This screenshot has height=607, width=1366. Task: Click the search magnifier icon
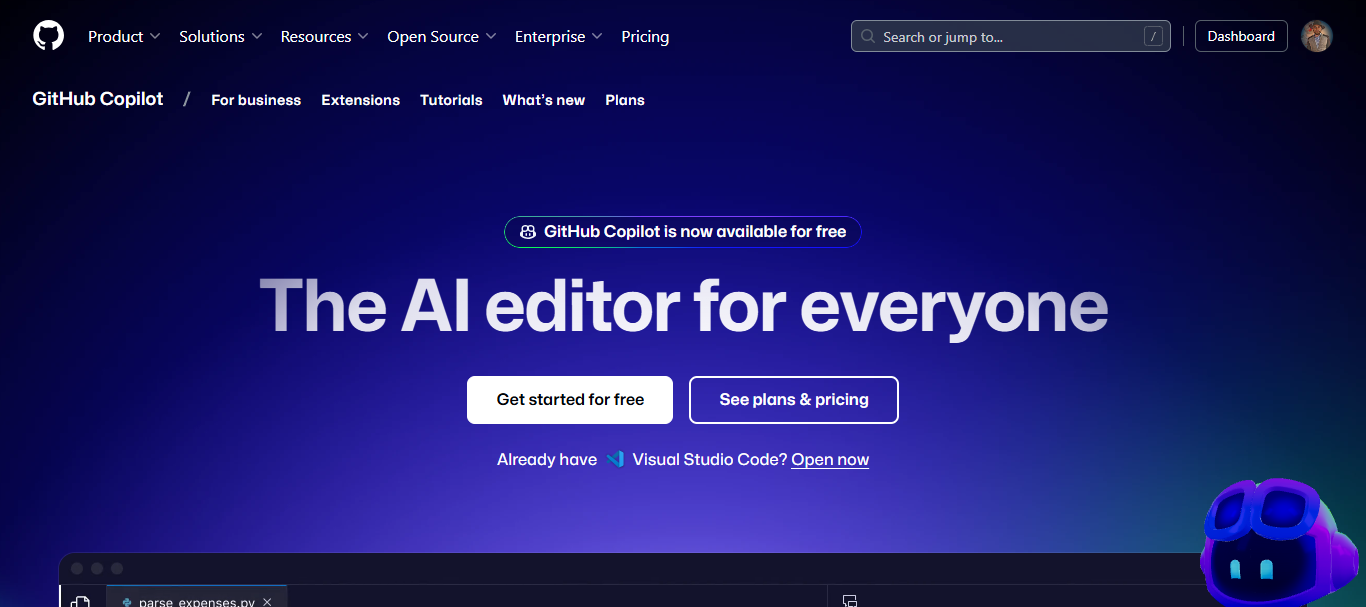pos(868,37)
